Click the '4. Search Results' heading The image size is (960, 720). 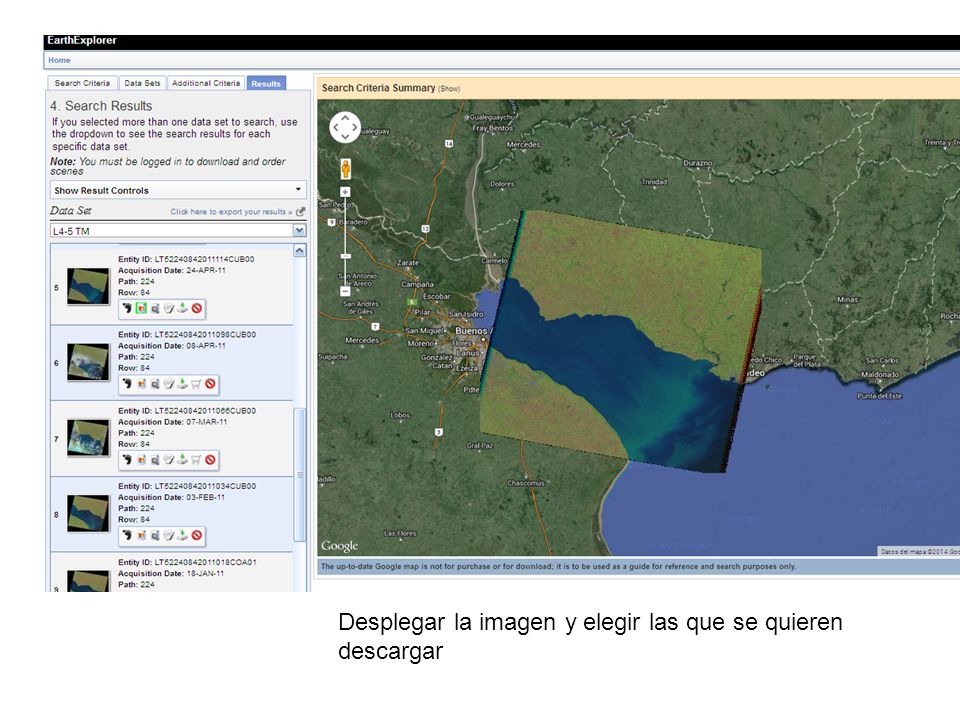pos(101,106)
